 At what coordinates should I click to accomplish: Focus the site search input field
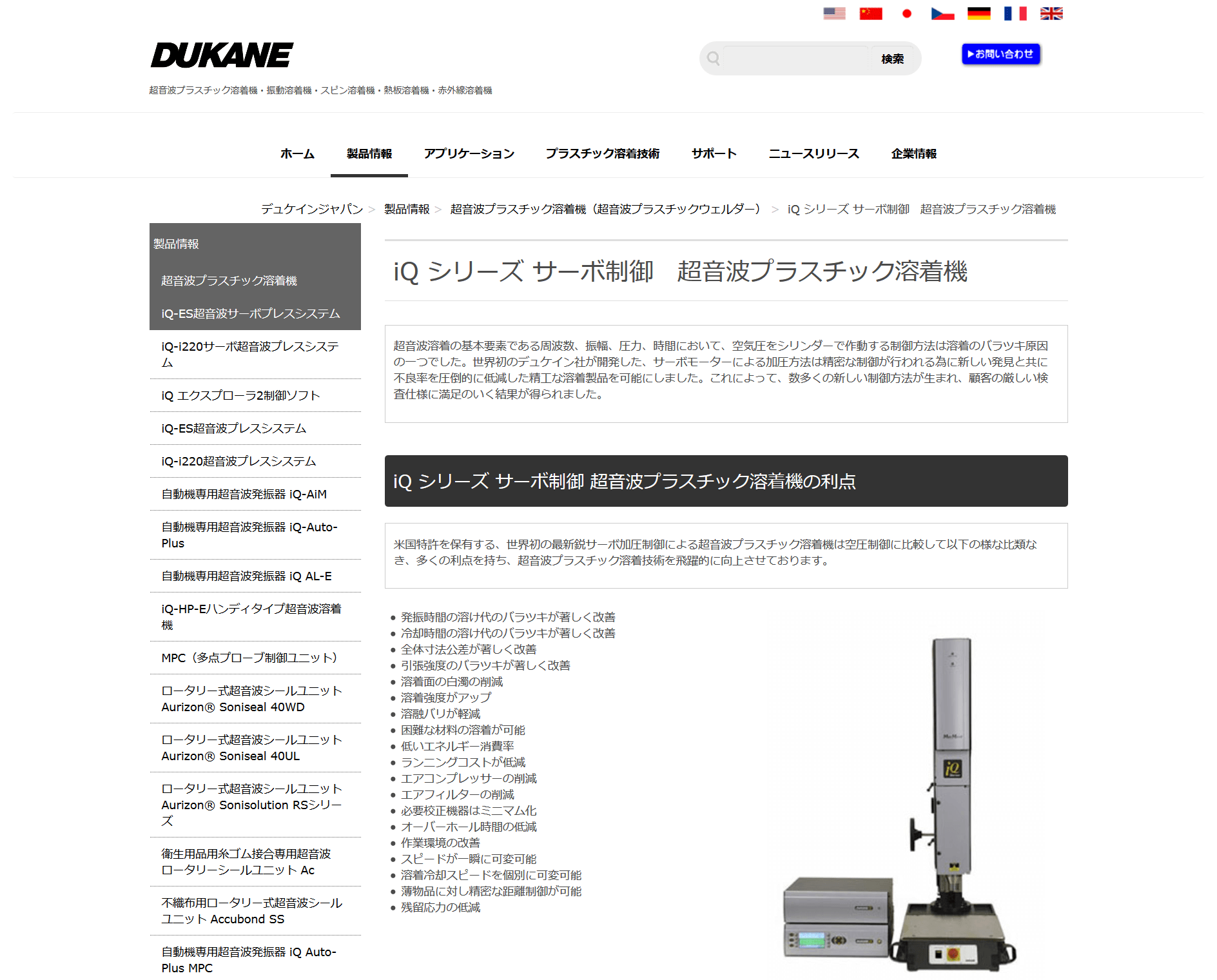click(x=795, y=59)
